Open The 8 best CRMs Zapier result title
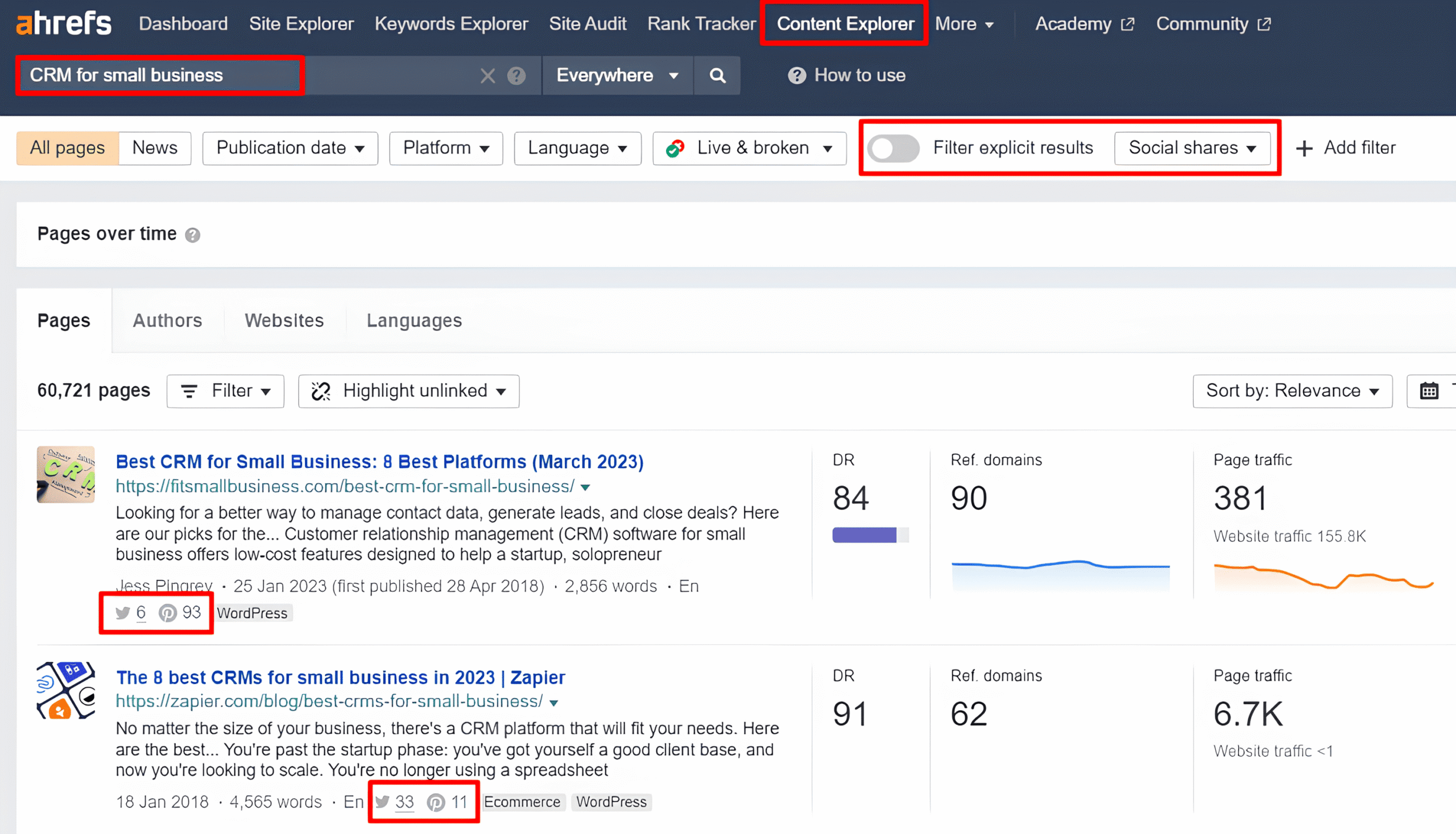The width and height of the screenshot is (1456, 834). click(340, 678)
